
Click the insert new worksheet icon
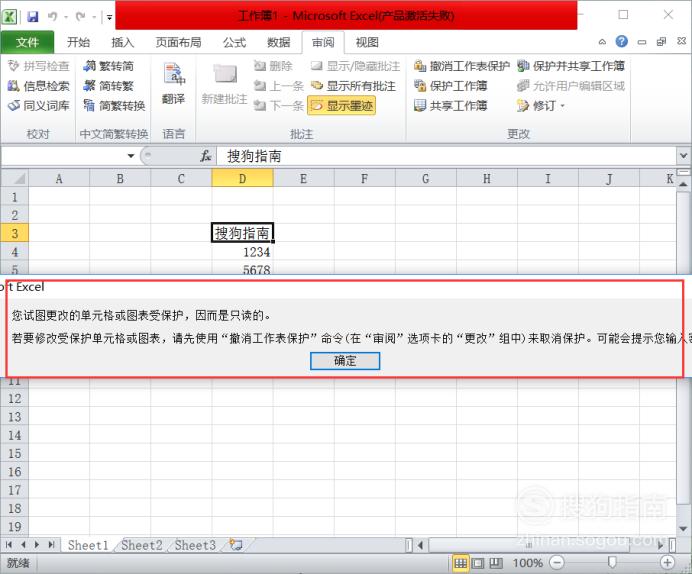pos(236,545)
